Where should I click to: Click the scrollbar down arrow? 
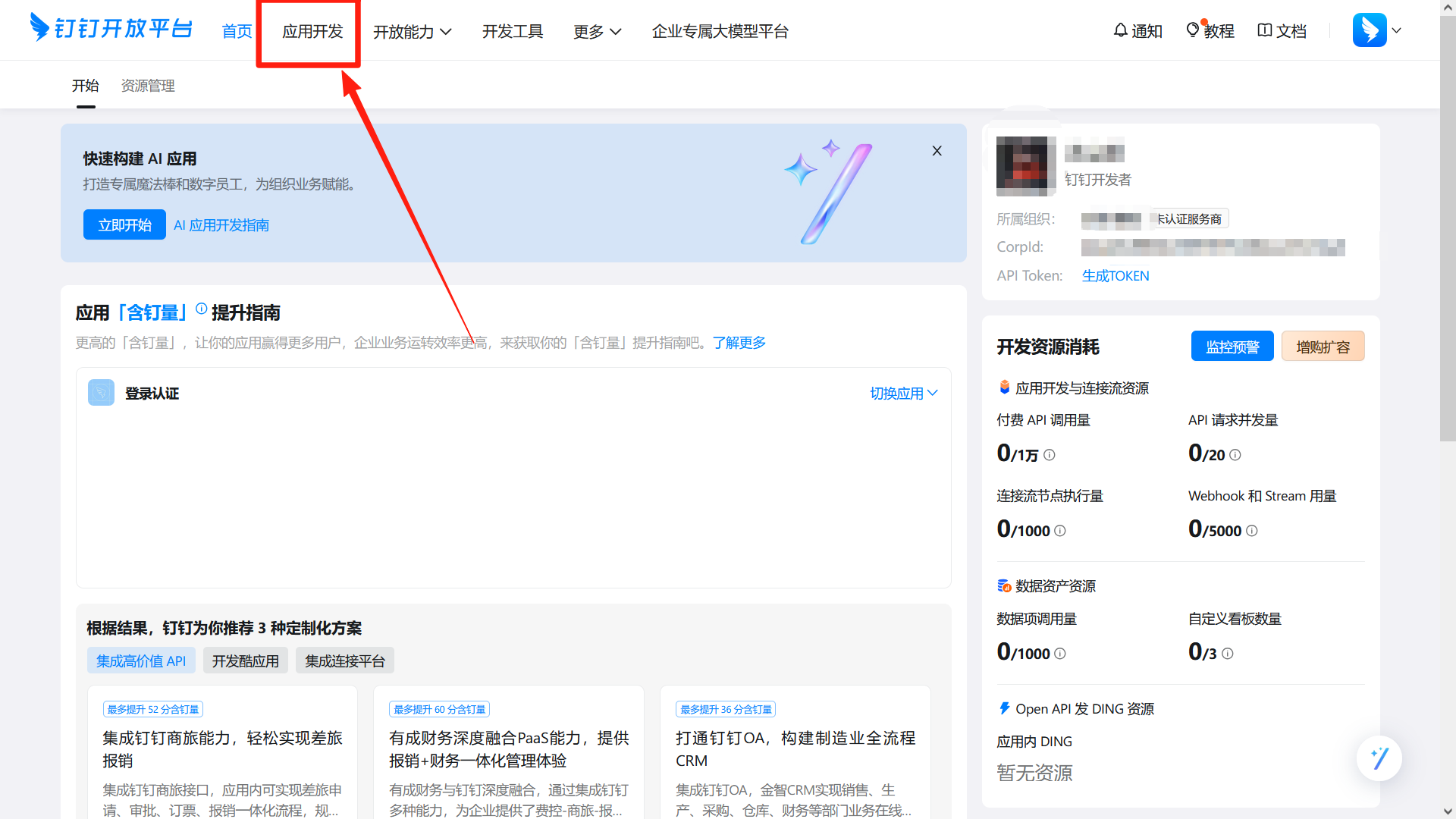point(1448,811)
